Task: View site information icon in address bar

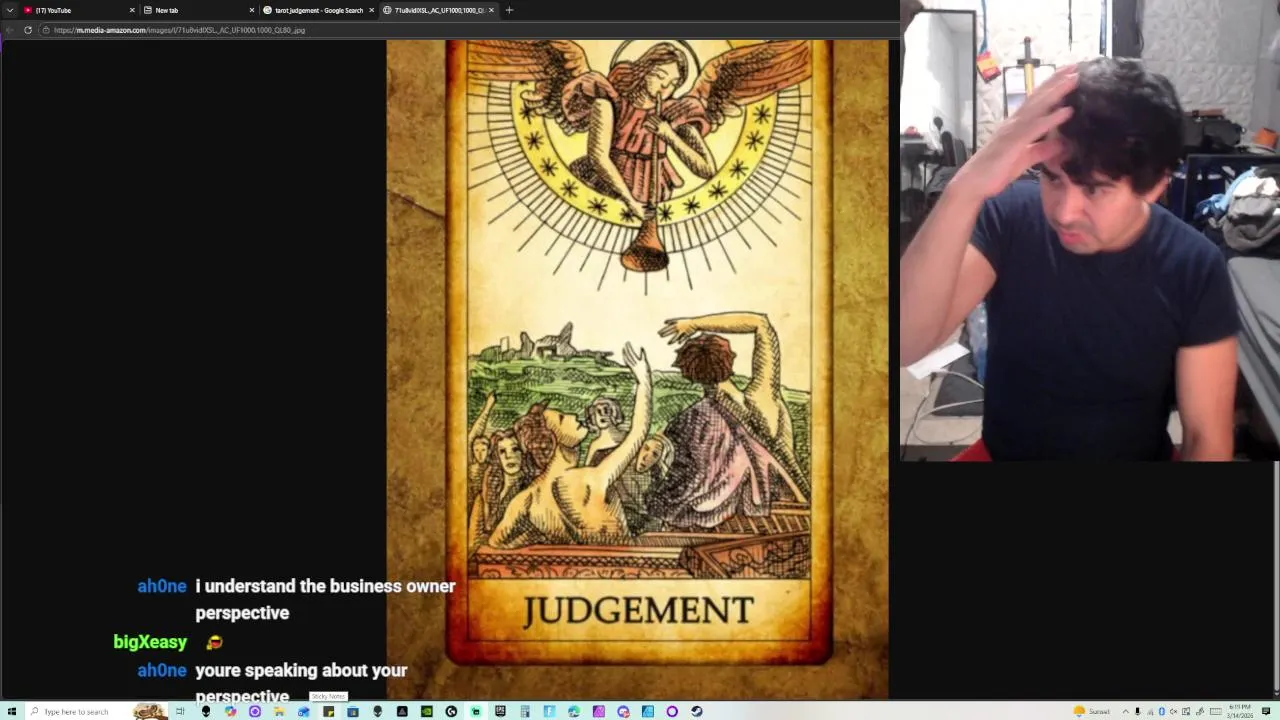Action: pyautogui.click(x=46, y=30)
